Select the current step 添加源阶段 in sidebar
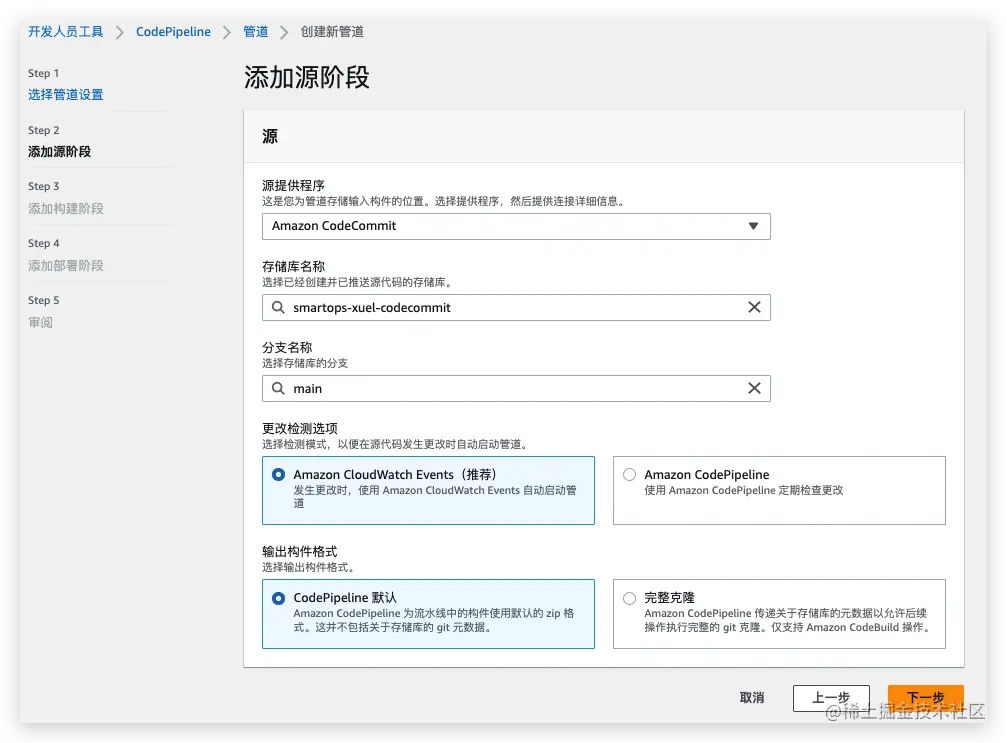 click(x=59, y=152)
